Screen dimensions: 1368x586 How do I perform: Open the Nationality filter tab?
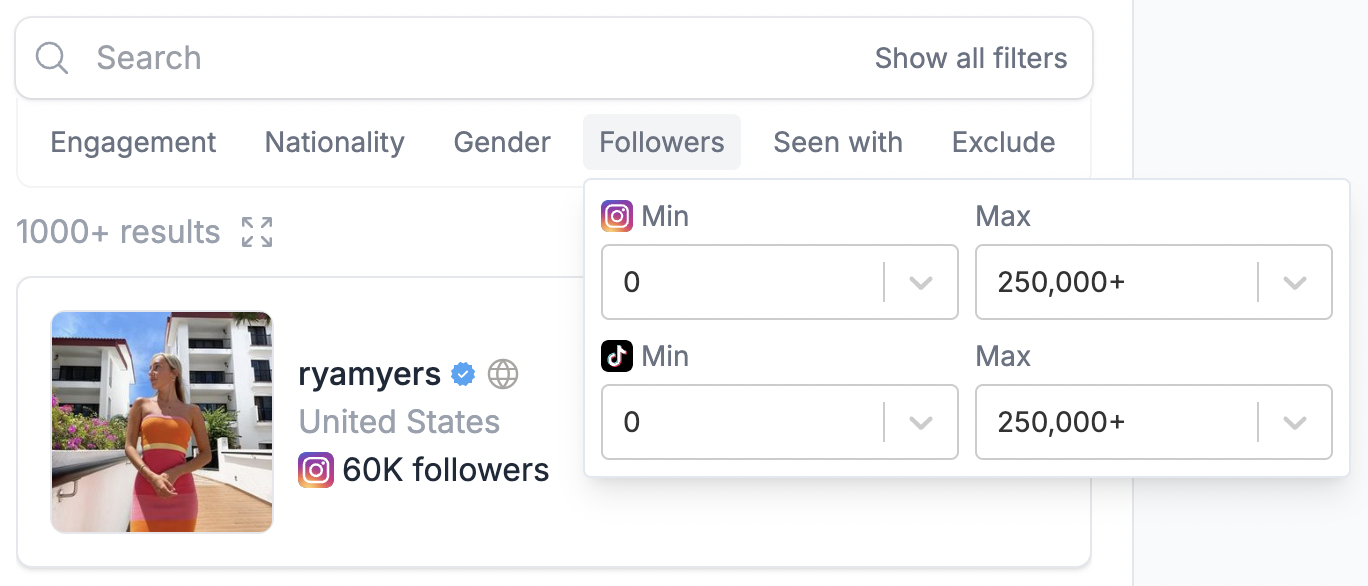[334, 142]
